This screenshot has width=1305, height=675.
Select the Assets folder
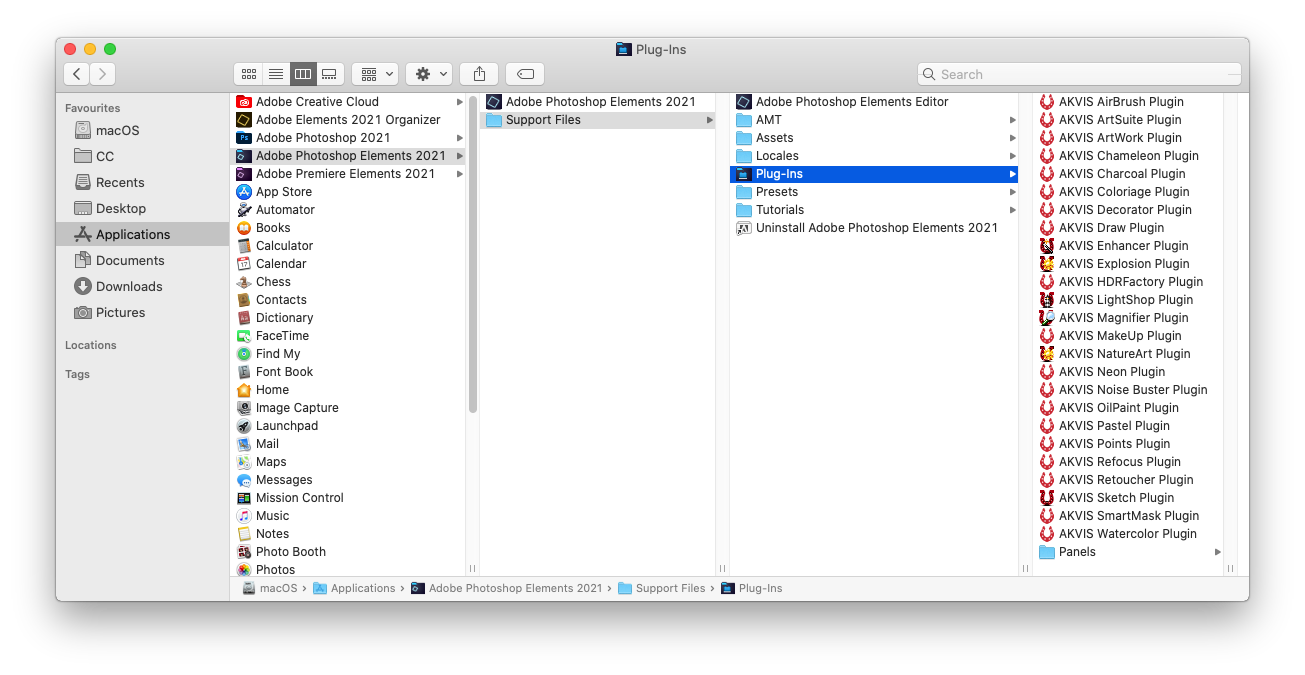pyautogui.click(x=874, y=138)
